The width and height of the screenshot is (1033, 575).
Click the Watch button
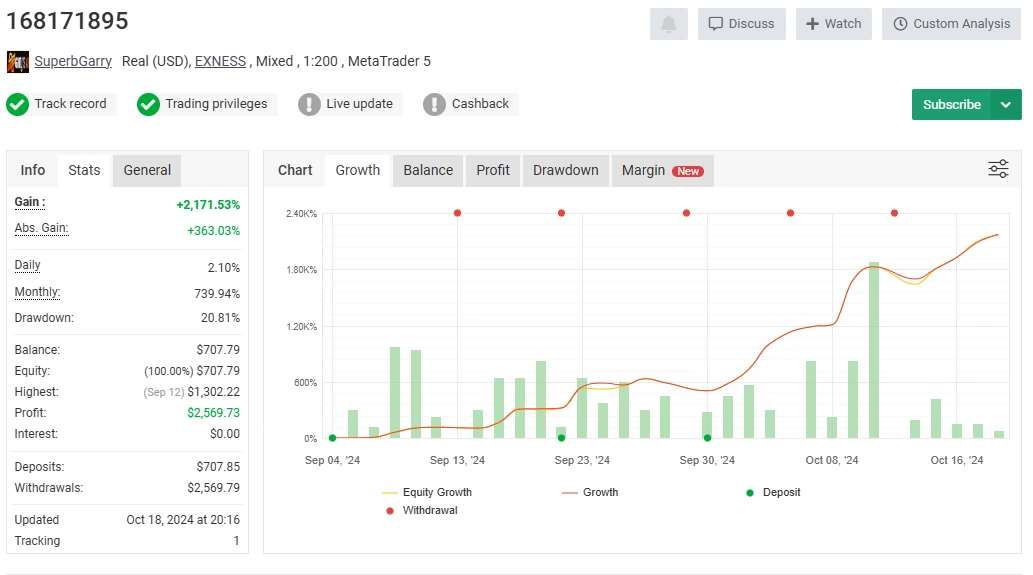click(x=833, y=24)
